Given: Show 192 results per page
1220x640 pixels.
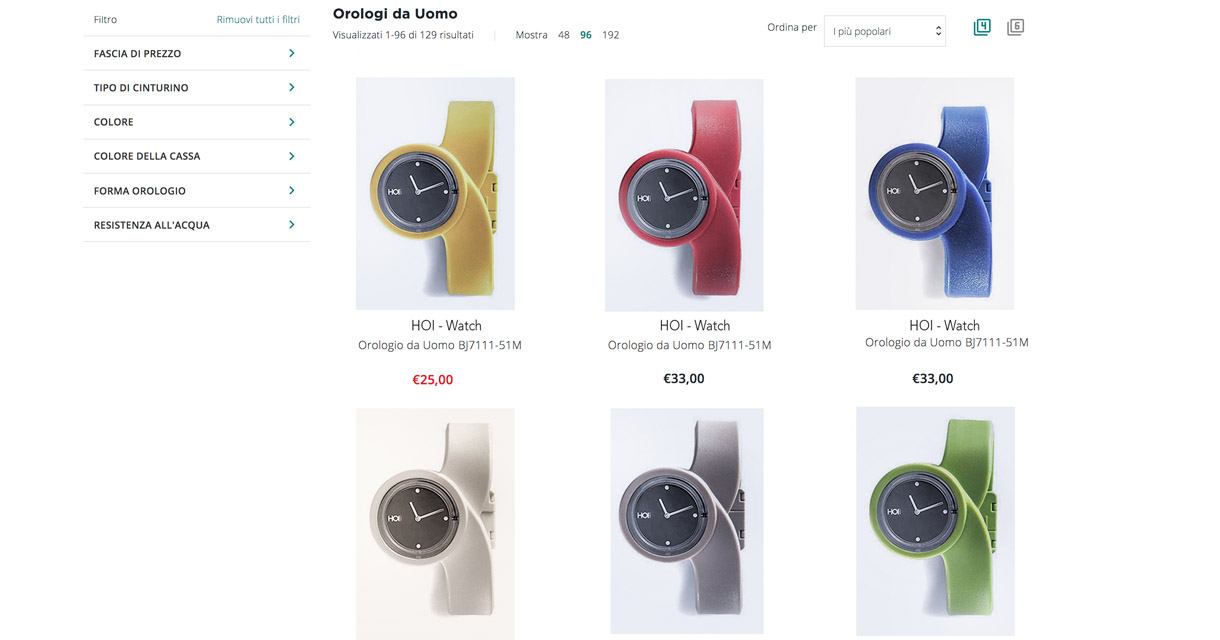Looking at the screenshot, I should (x=611, y=35).
